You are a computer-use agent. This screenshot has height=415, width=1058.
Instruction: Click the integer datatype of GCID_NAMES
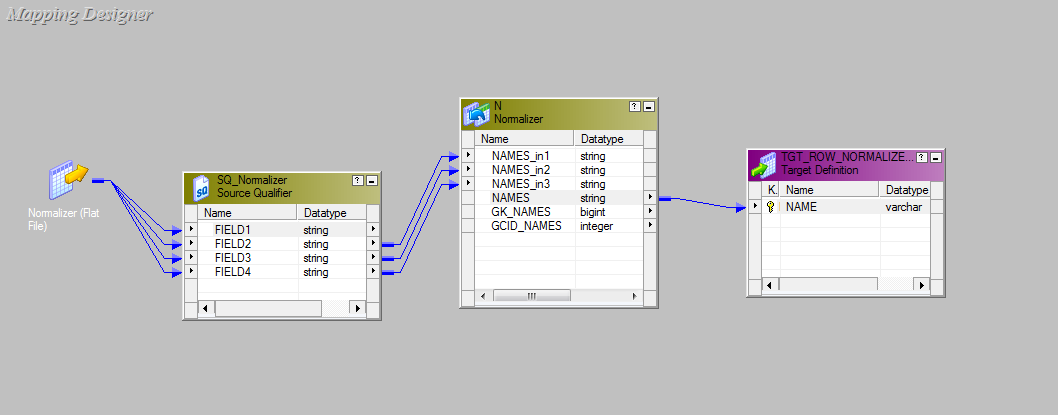pyautogui.click(x=596, y=226)
